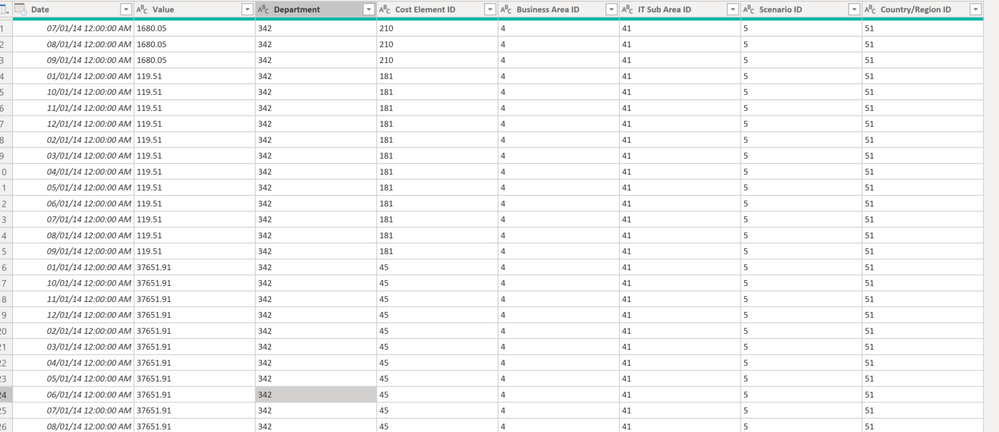Click IT Sub Area ID 41 in row 22
Viewport: 999px width, 432px height.
pyautogui.click(x=680, y=363)
